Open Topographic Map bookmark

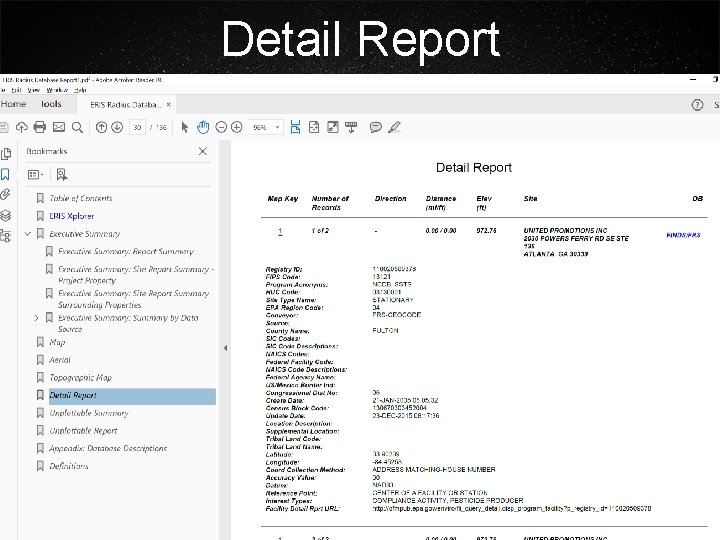80,378
